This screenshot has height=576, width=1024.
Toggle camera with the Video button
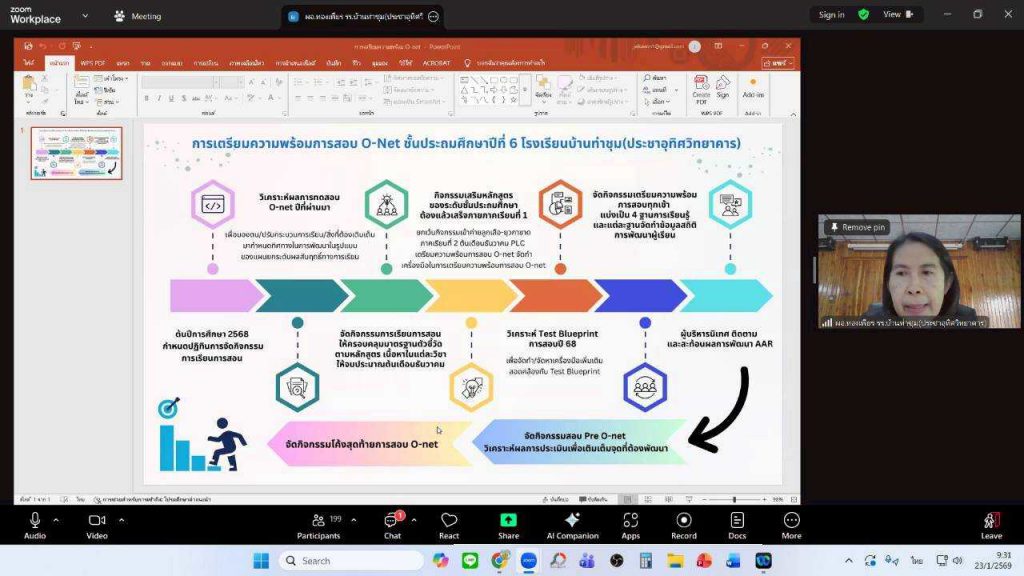tap(97, 524)
